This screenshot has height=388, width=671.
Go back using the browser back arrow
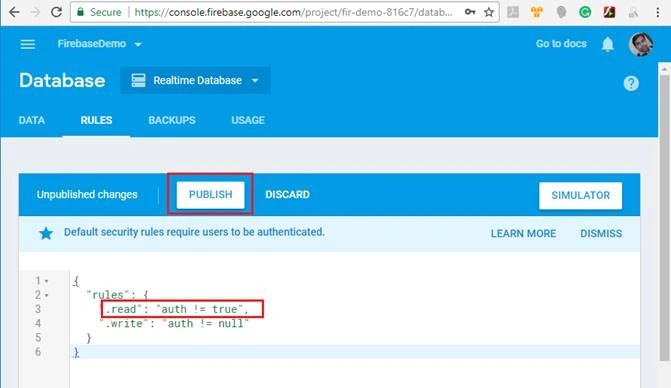[x=14, y=12]
